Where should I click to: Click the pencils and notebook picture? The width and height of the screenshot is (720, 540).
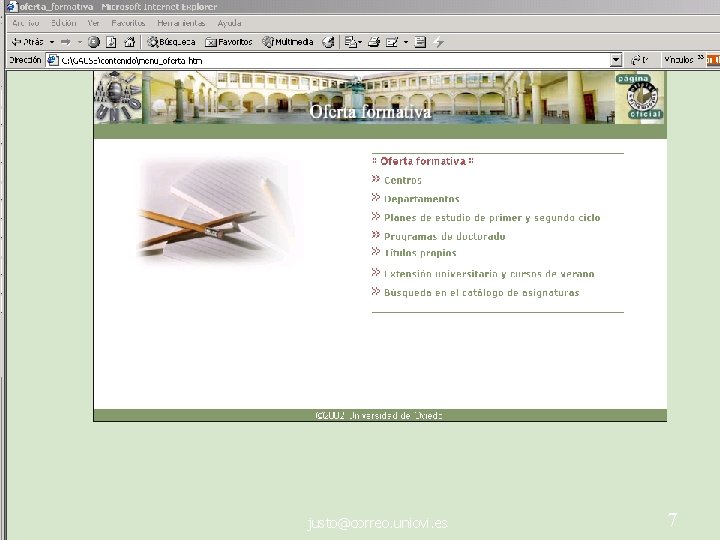pyautogui.click(x=217, y=210)
